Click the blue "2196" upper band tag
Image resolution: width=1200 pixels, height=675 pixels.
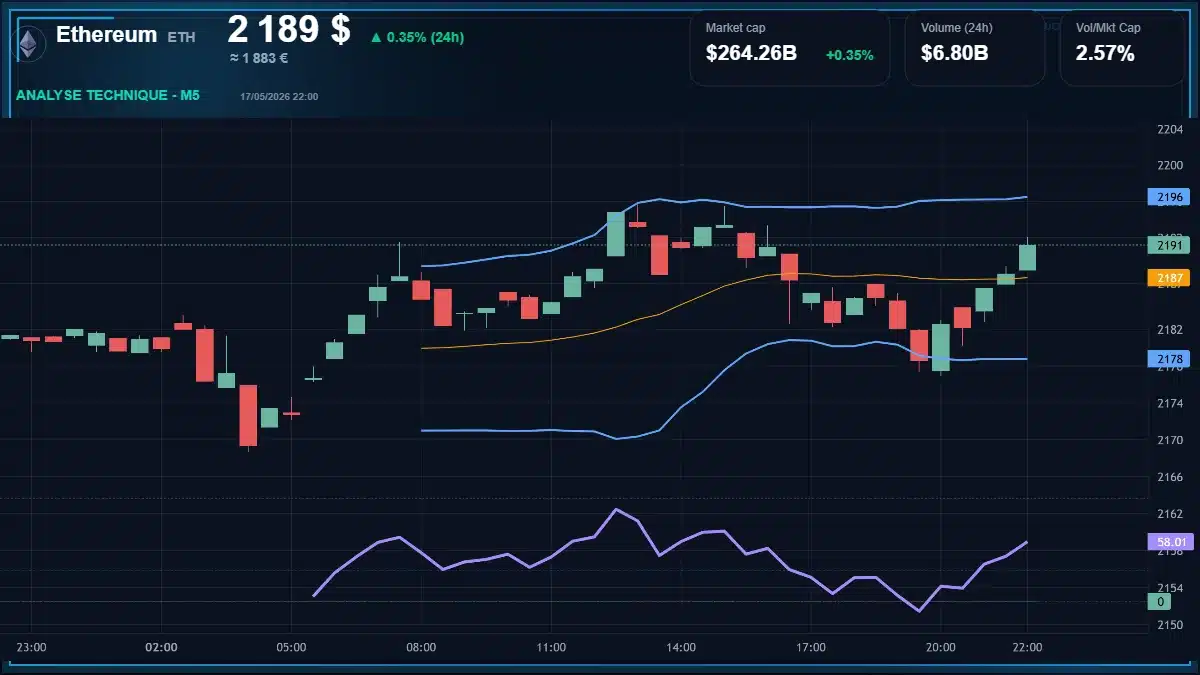pos(1168,197)
